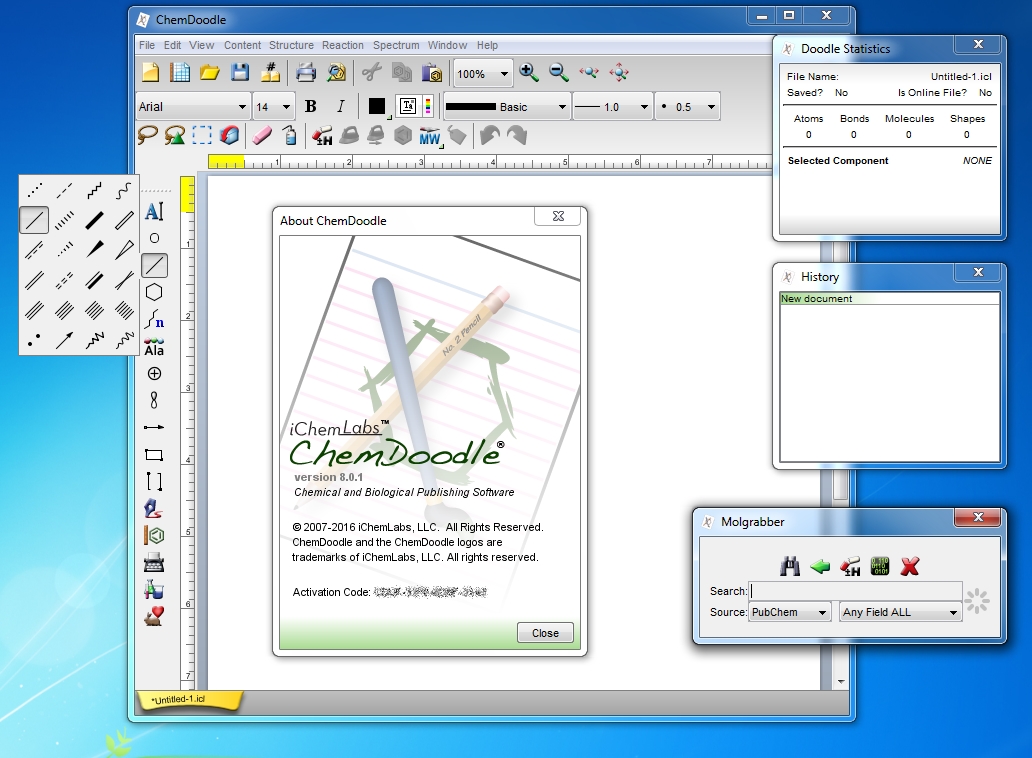Select the arrow shape tool
Viewport: 1032px width, 758px height.
(154, 428)
